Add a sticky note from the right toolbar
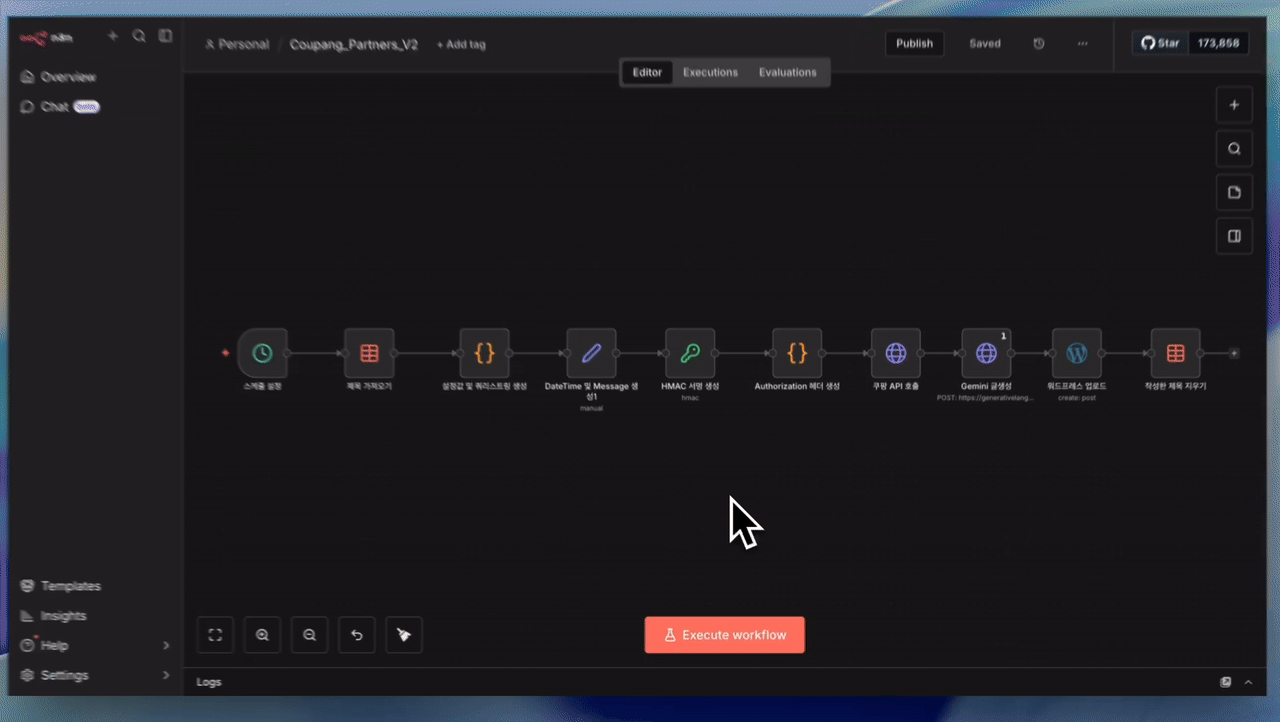The height and width of the screenshot is (722, 1280). click(x=1234, y=192)
